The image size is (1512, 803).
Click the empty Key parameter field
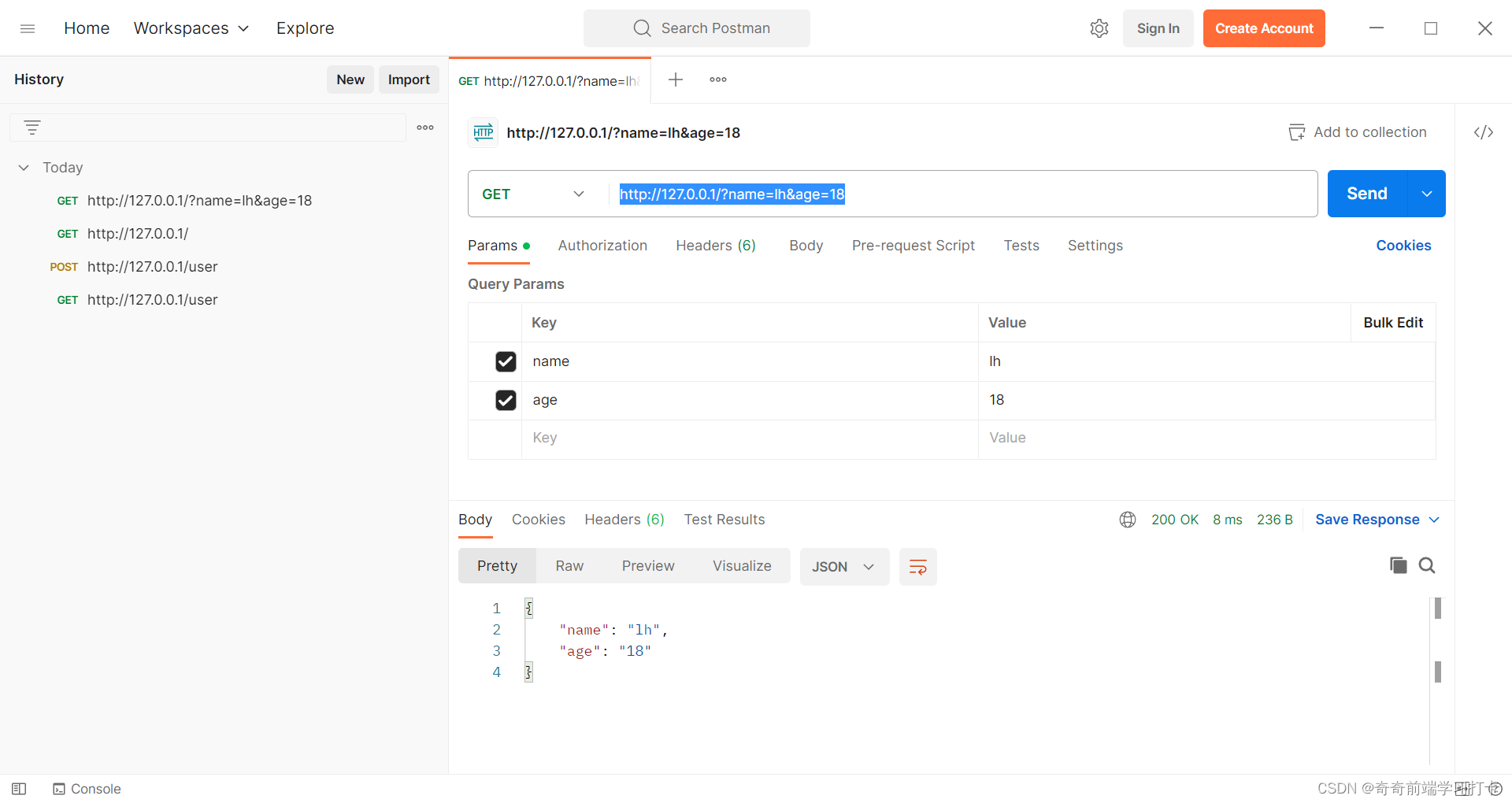coord(750,438)
